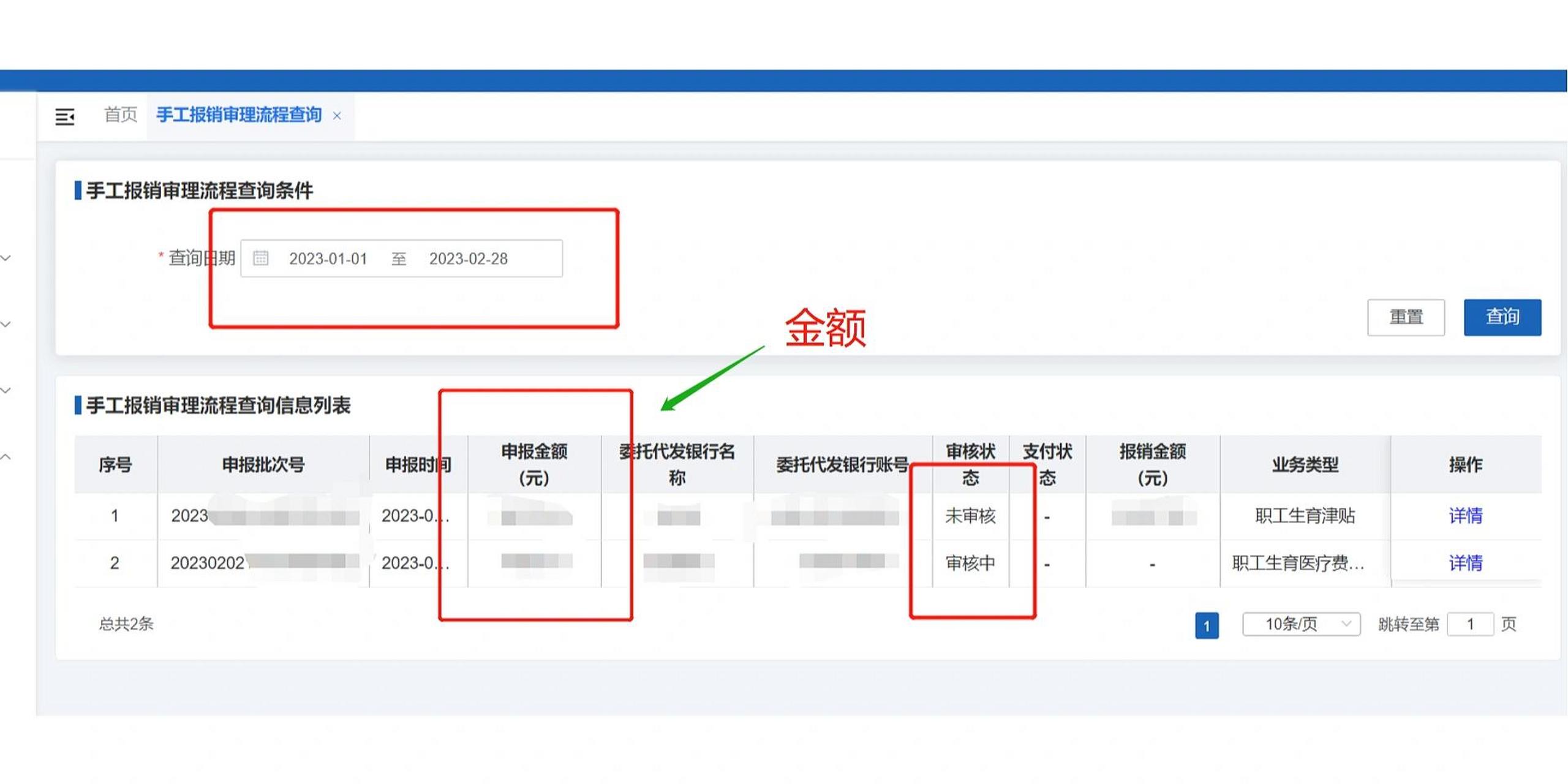Click the 手工报销审理流程查询条件 heading

[200, 190]
